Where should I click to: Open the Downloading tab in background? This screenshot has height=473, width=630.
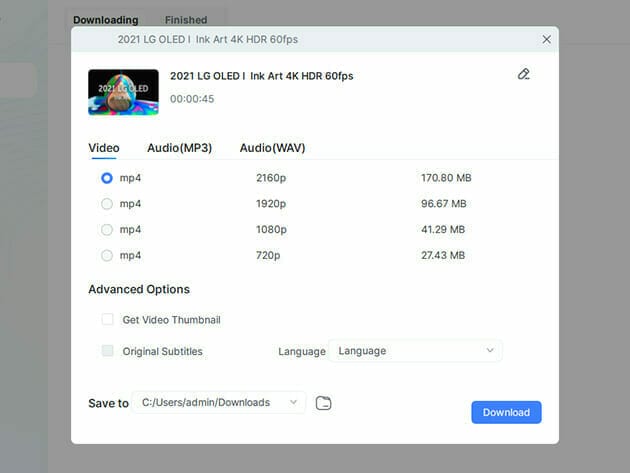[106, 20]
